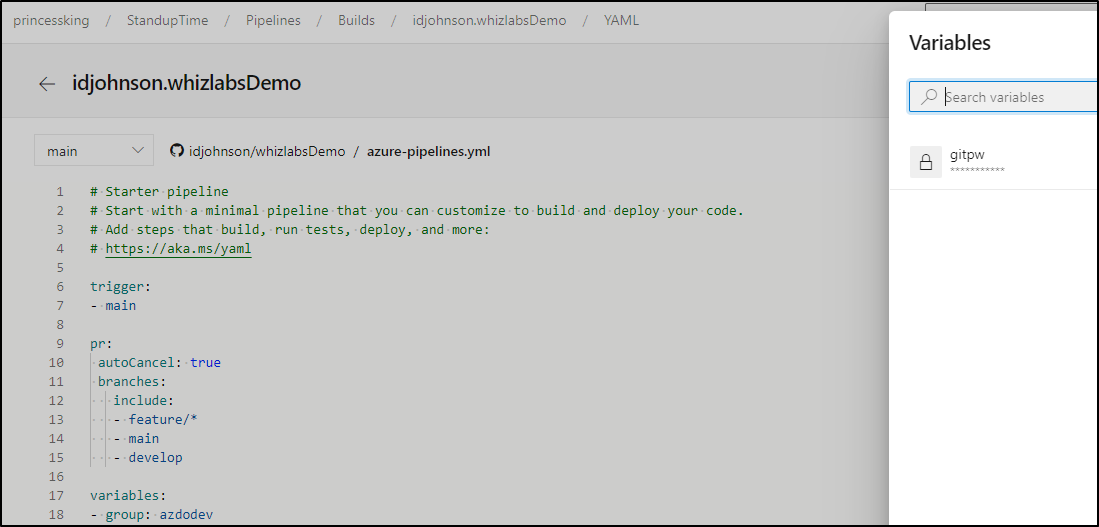Click the idjohnson.whizlabsDemo page title
The height and width of the screenshot is (527, 1099).
click(186, 83)
